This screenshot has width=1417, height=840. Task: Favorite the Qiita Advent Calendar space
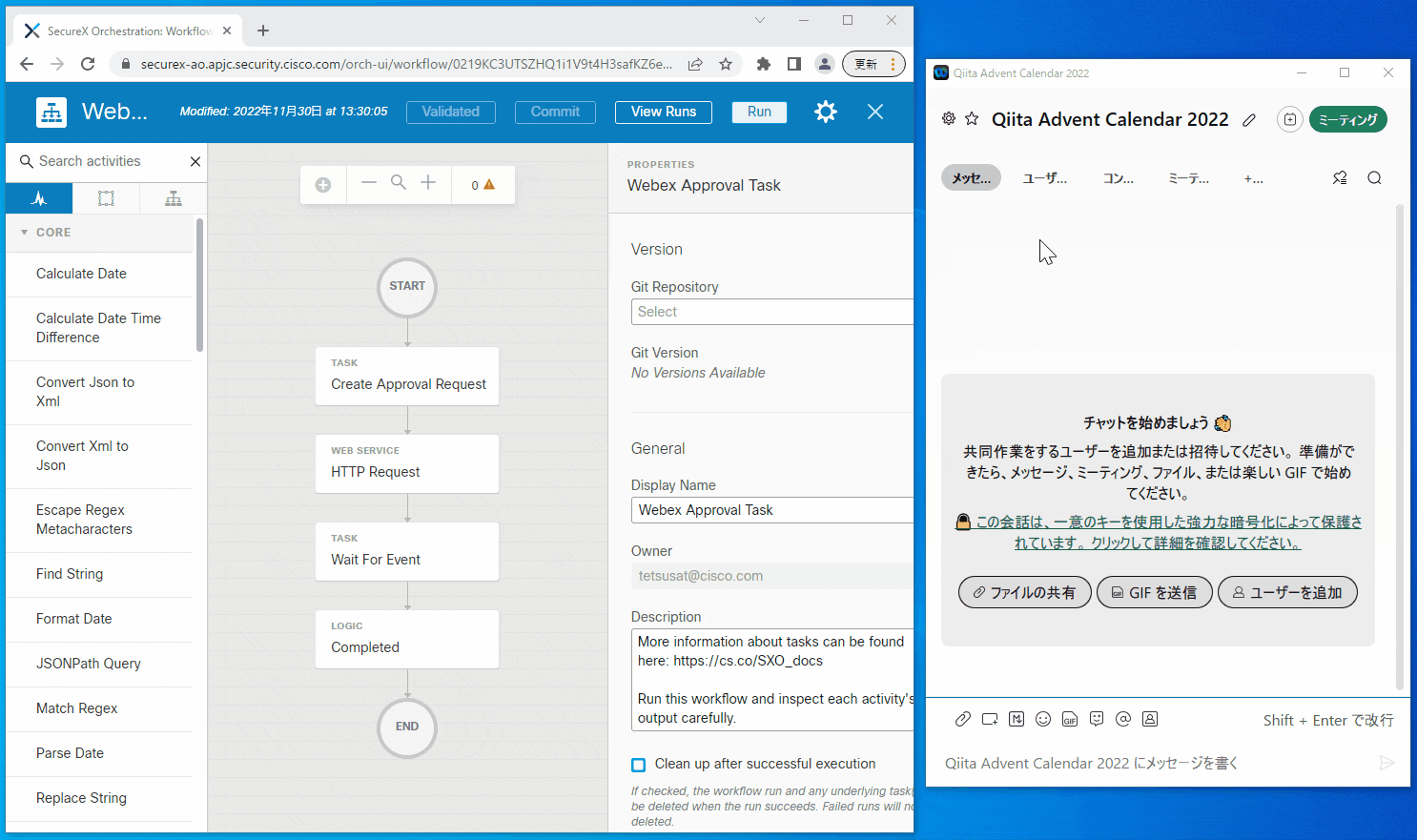972,119
